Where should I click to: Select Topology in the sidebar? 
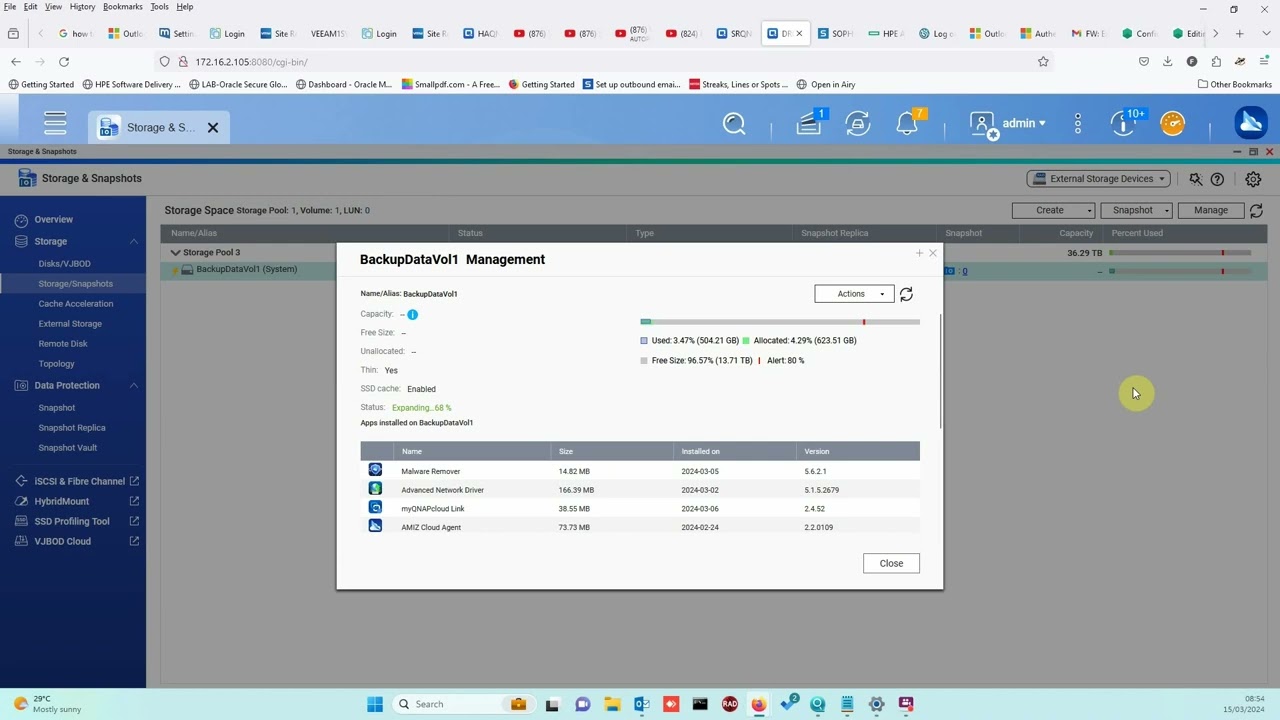(56, 363)
